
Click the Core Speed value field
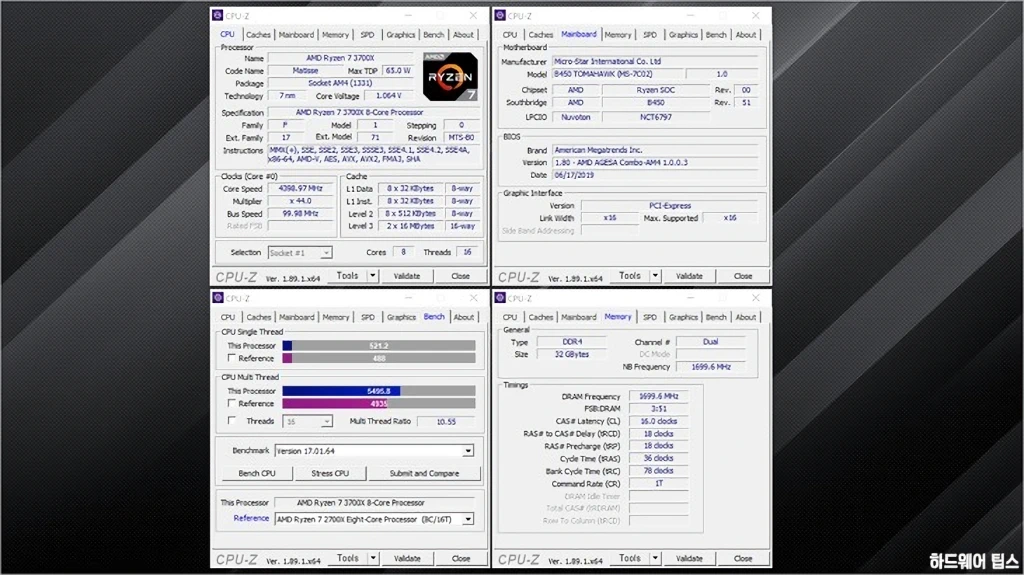point(300,188)
